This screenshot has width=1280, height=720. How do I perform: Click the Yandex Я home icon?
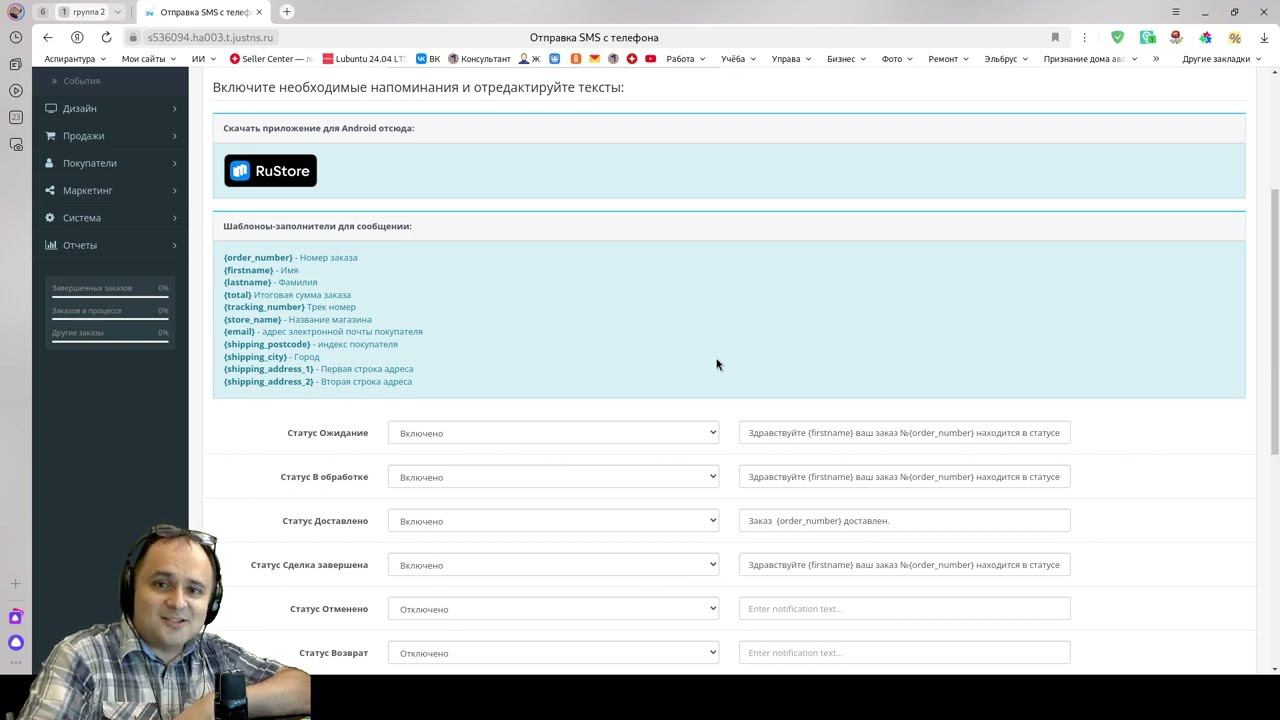coord(77,37)
